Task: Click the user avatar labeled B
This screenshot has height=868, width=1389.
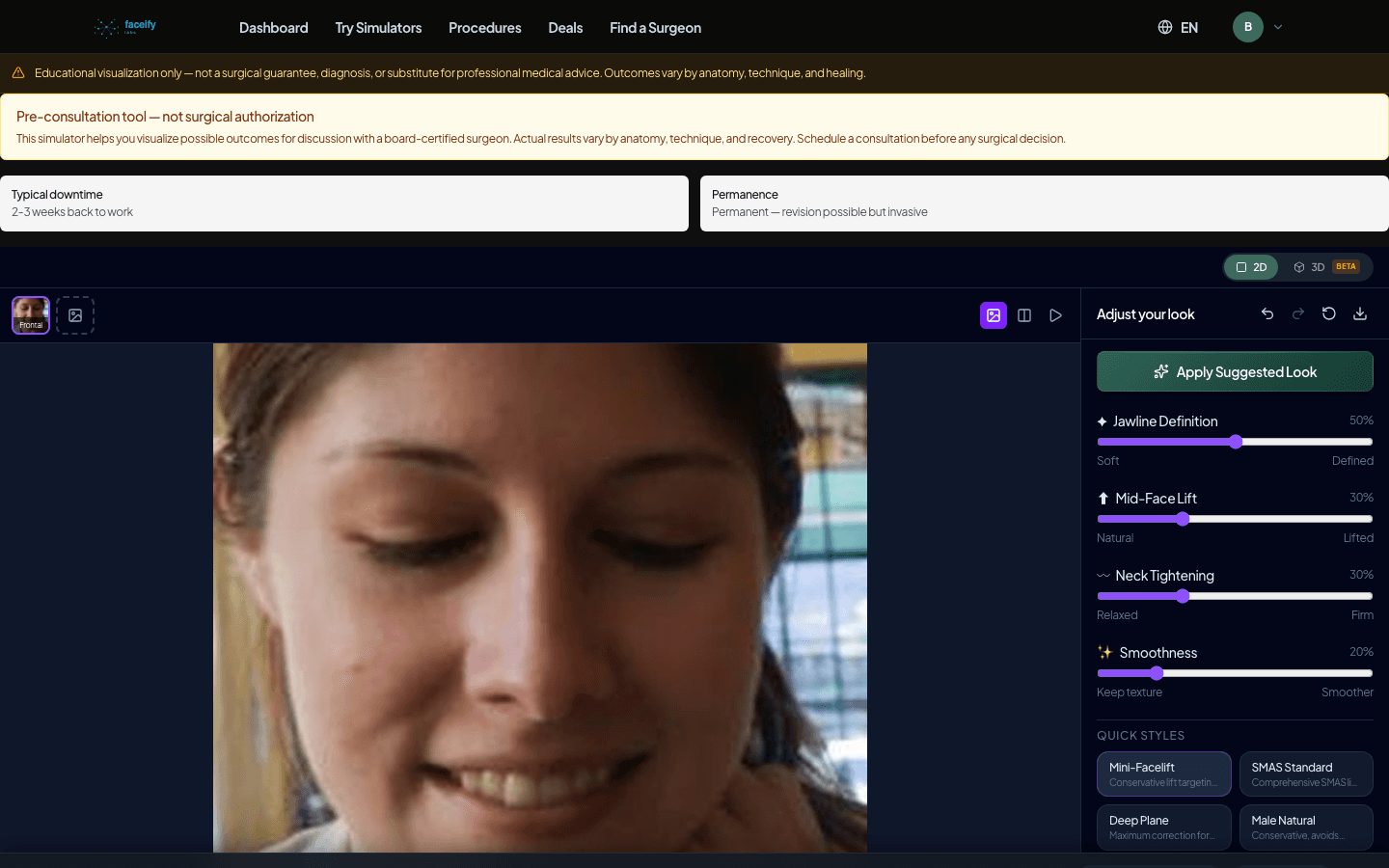Action: tap(1247, 27)
